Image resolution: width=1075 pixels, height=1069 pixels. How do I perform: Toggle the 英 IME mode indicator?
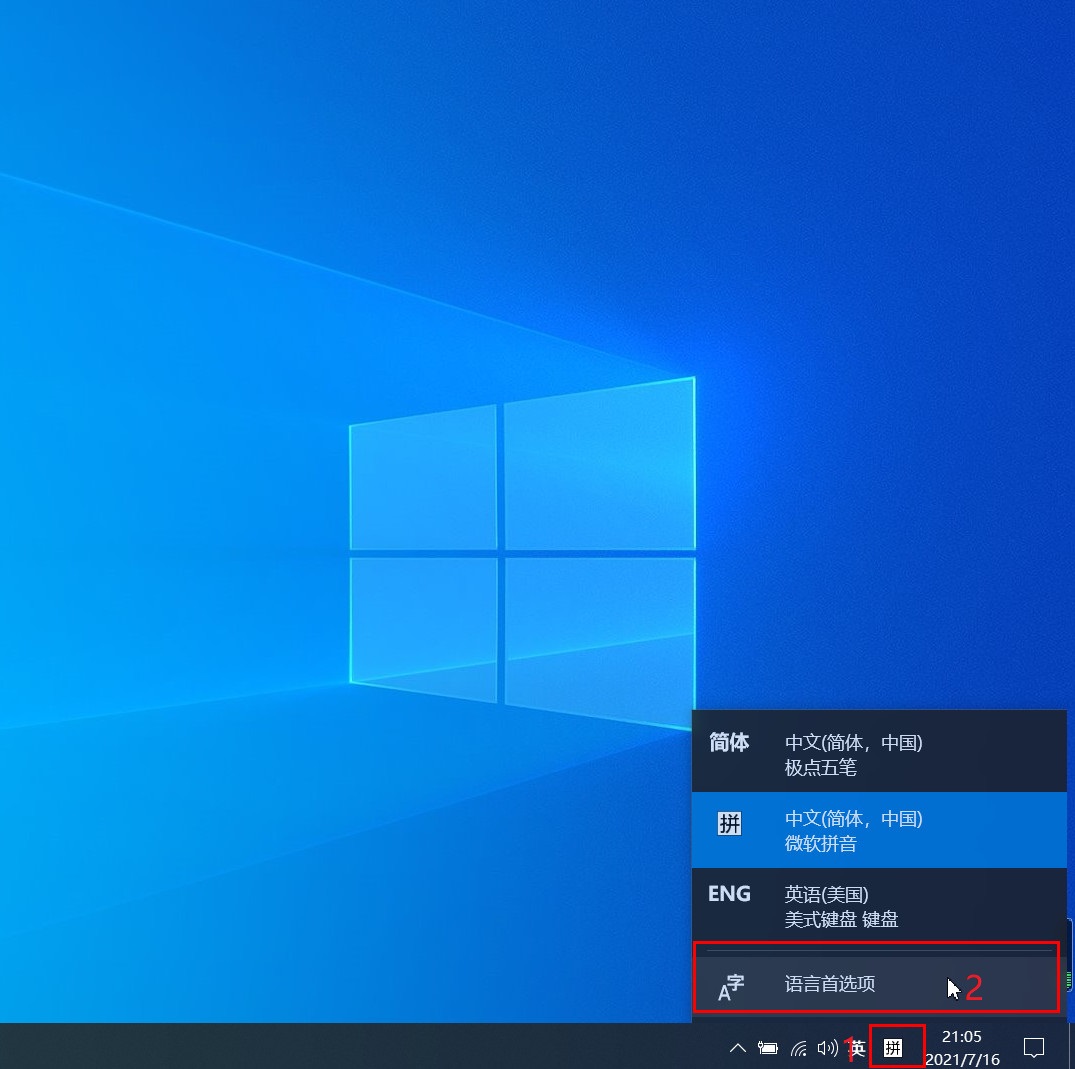tap(857, 1048)
